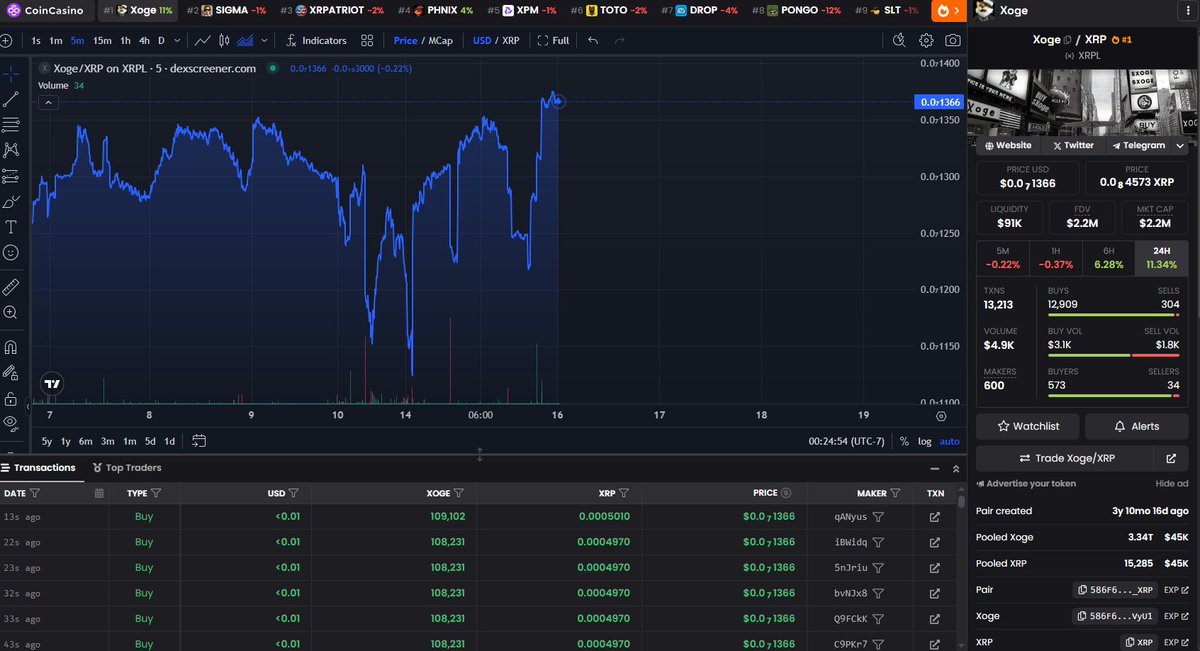Open the Trade Xoge/XRP button
Screen dimensions: 1200x651
pyautogui.click(x=1064, y=458)
